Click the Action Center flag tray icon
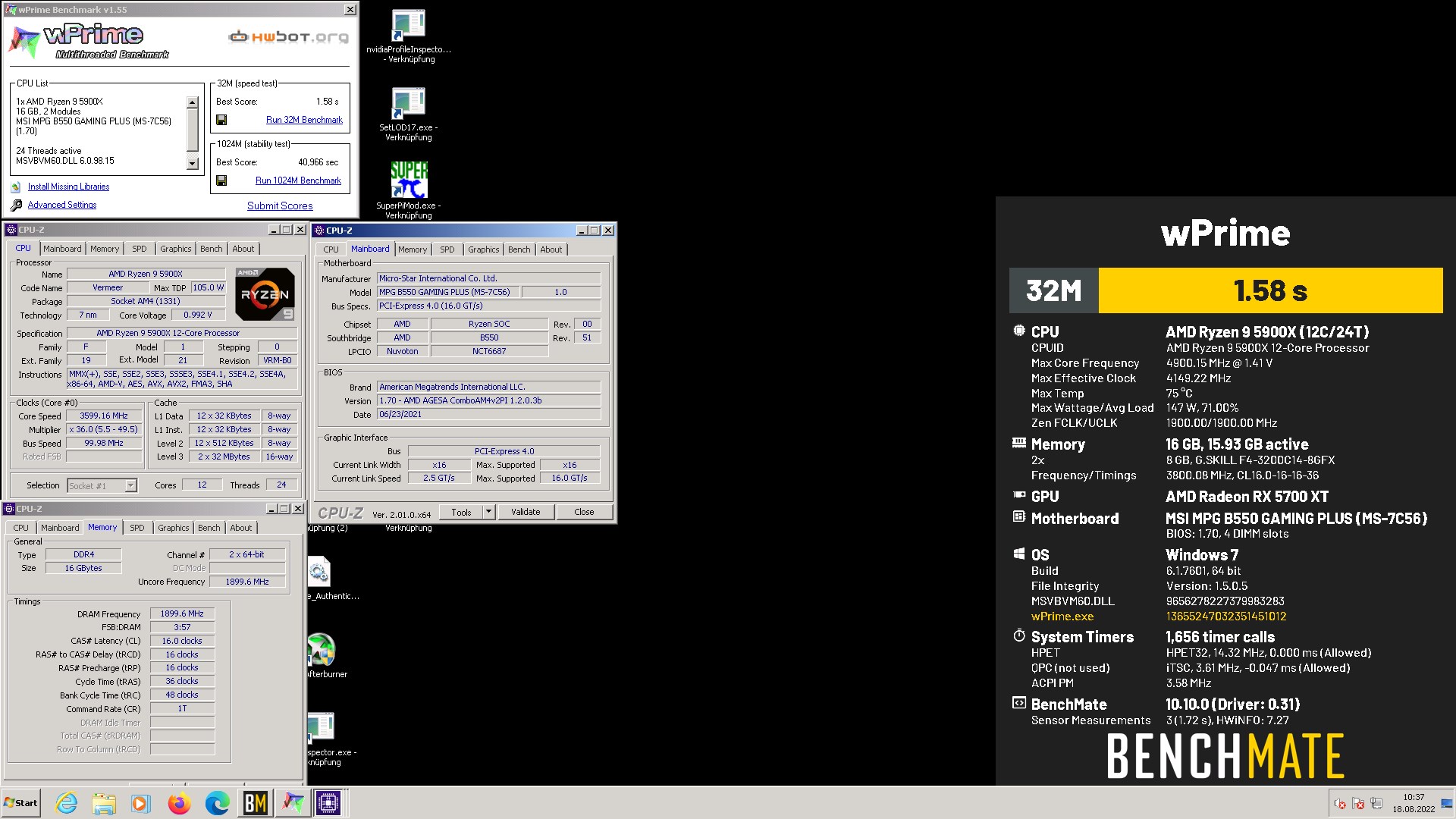The height and width of the screenshot is (819, 1456). [x=1358, y=804]
